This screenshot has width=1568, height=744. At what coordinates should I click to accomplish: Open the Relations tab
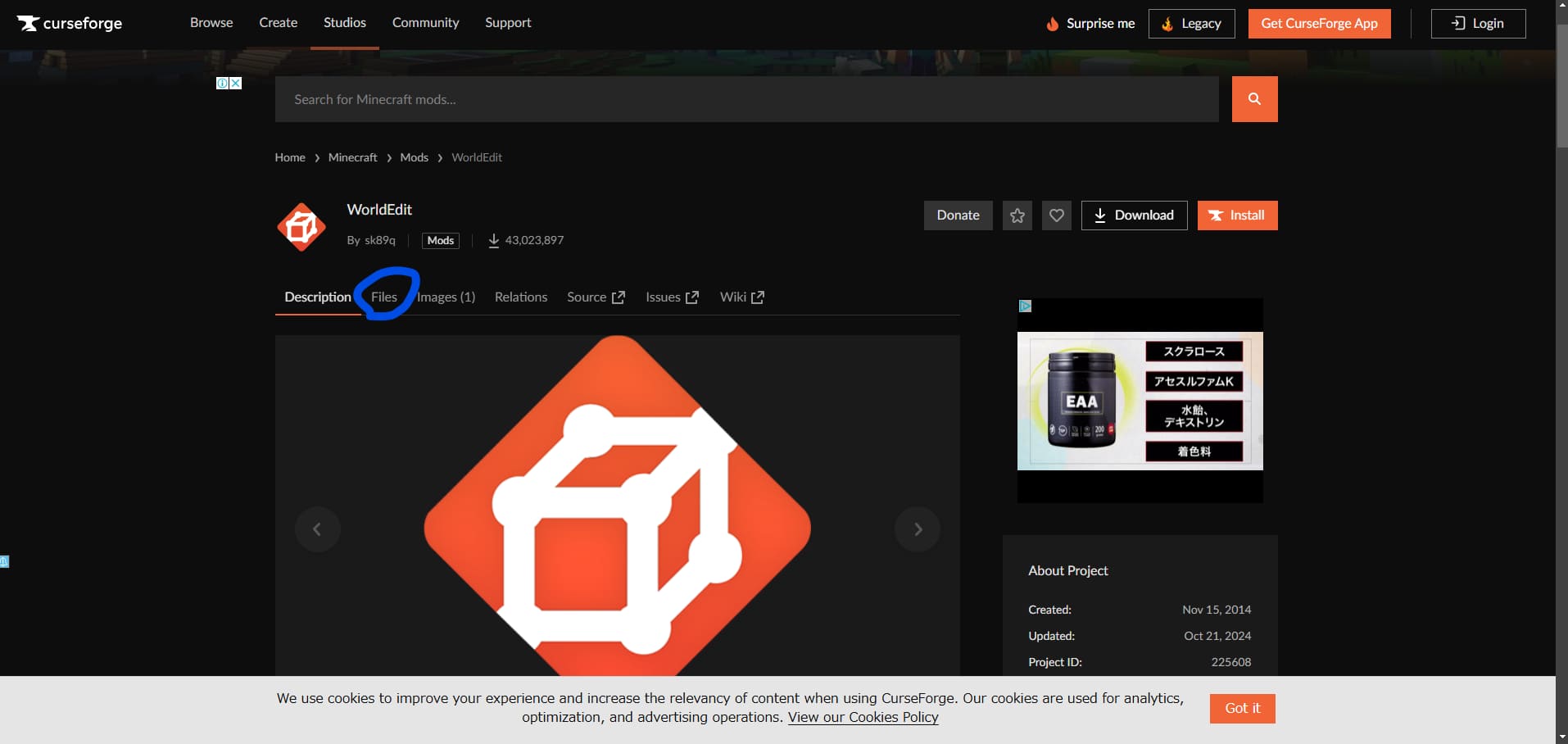click(x=520, y=297)
